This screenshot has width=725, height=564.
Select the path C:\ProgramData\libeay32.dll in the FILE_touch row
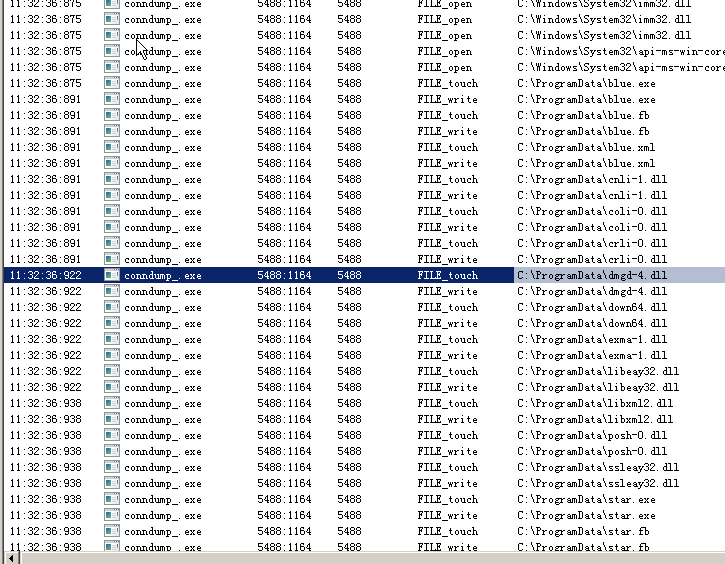598,371
